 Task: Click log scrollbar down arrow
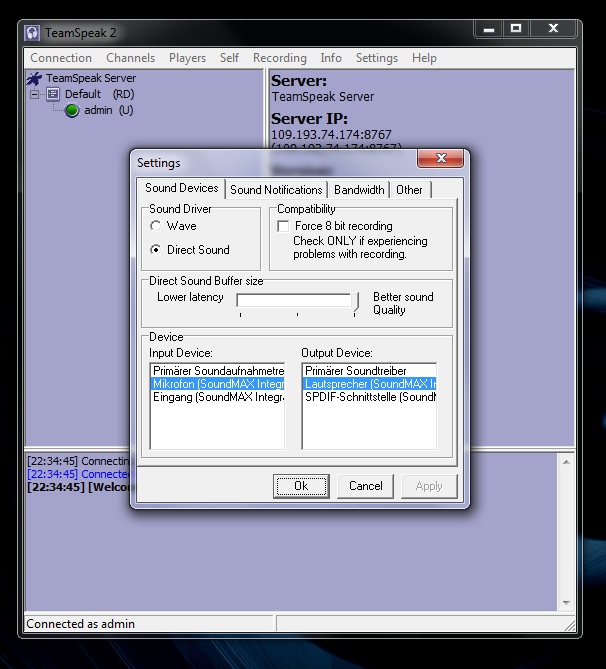[566, 602]
